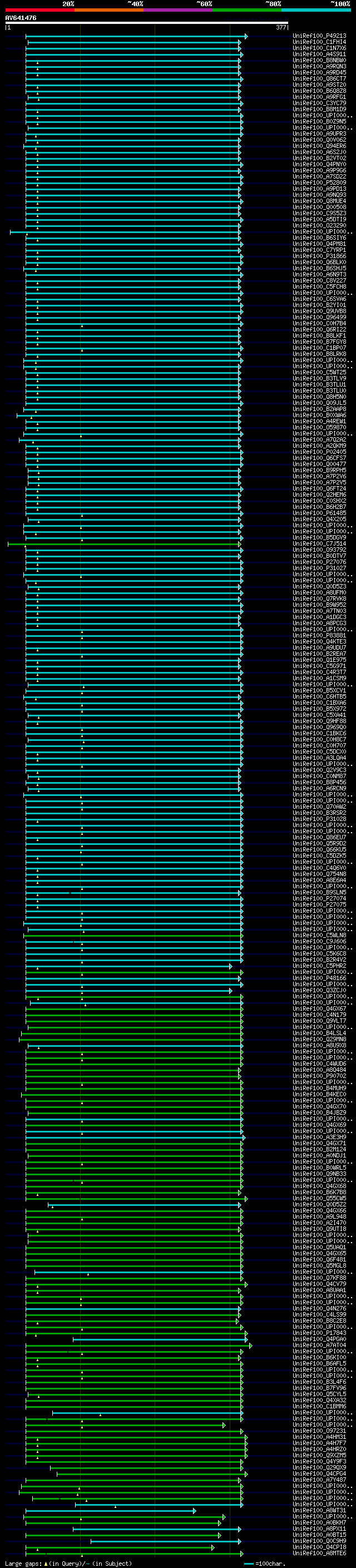This screenshot has width=356, height=1568.
Task: Click the green alignment bar for UniRef100_C7J514
Action: click(x=125, y=544)
